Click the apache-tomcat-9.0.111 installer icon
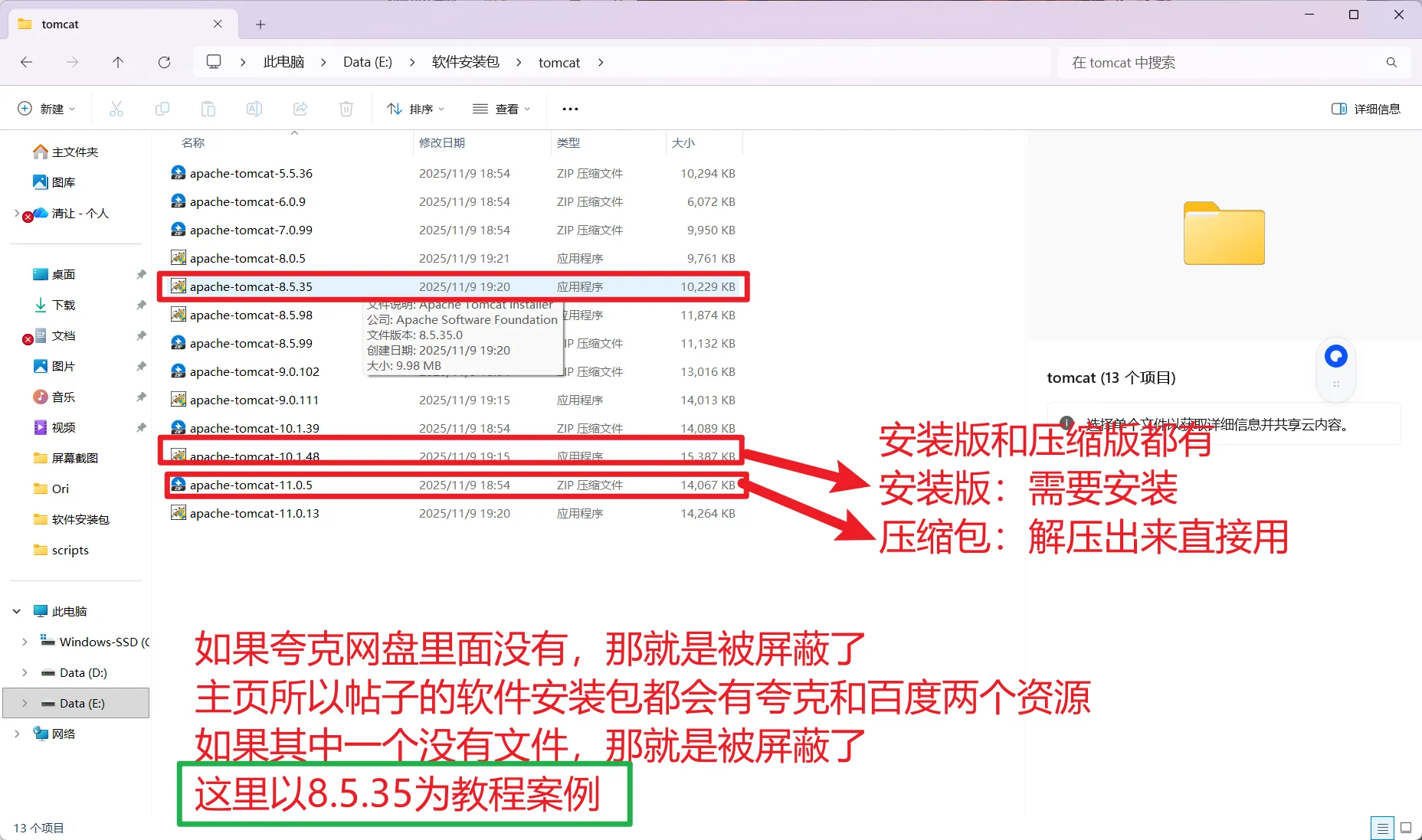Viewport: 1422px width, 840px height. coord(179,400)
